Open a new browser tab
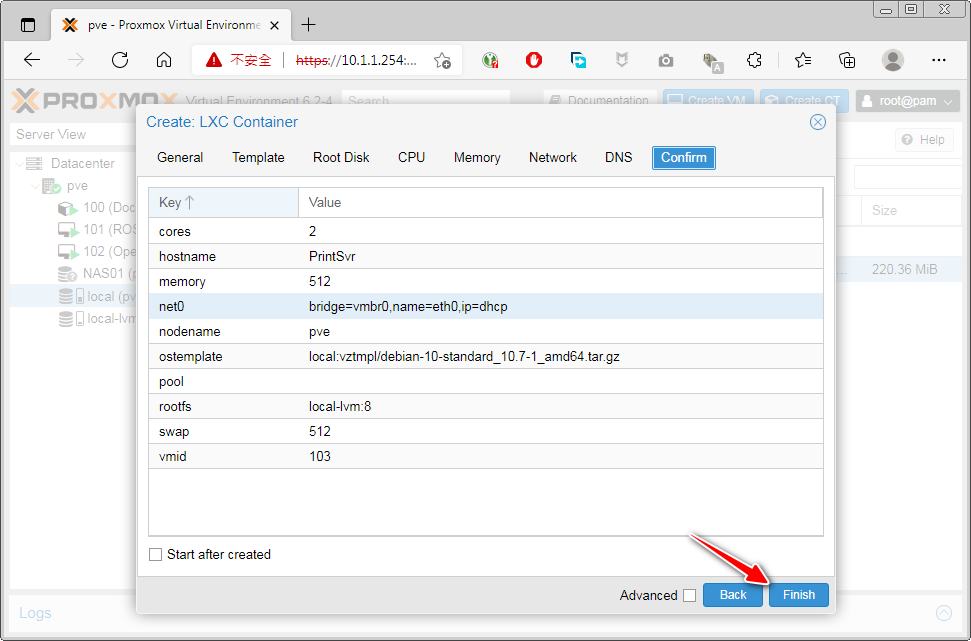Image resolution: width=971 pixels, height=641 pixels. click(308, 25)
